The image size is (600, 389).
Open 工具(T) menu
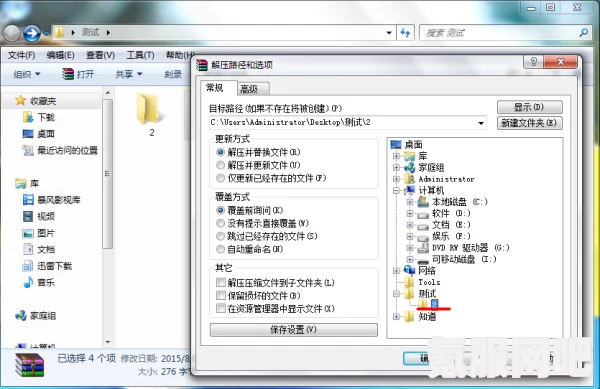tap(140, 55)
